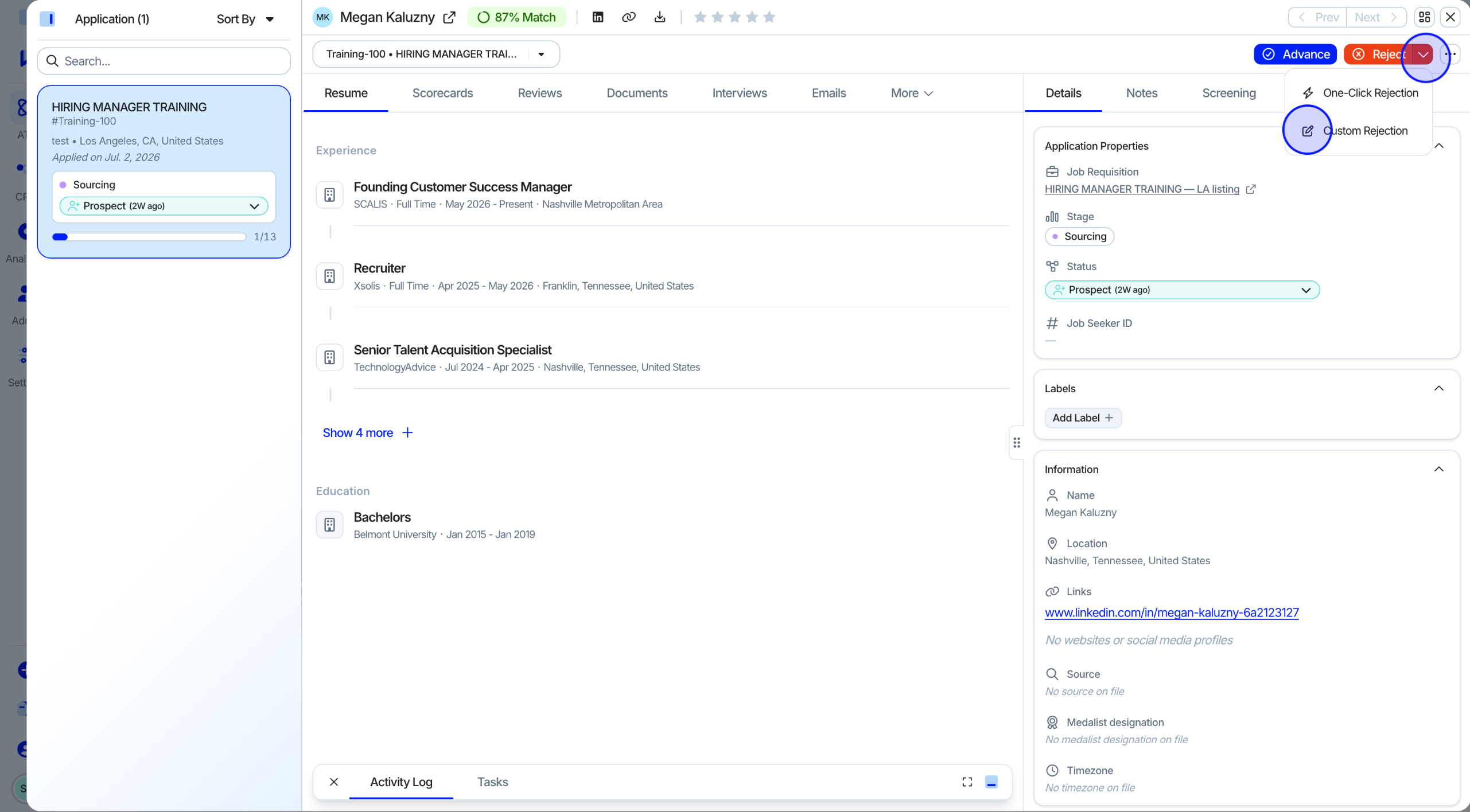Expand the More tabs dropdown
This screenshot has width=1470, height=812.
coord(912,93)
